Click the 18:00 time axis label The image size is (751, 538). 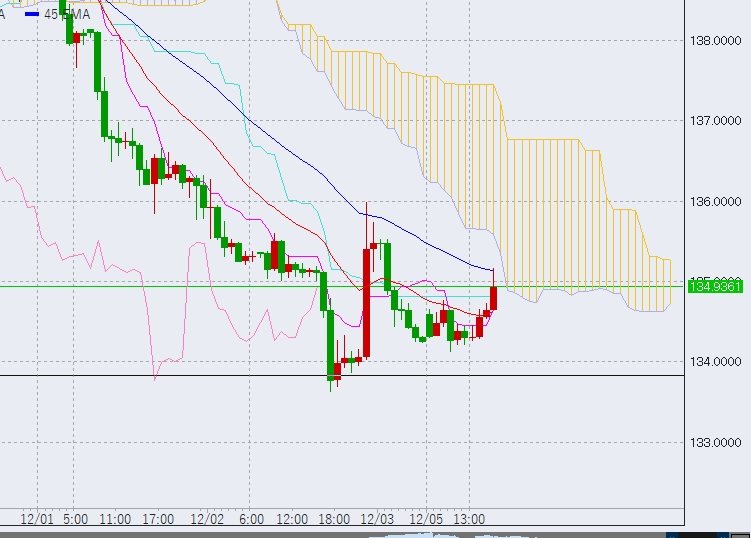pos(334,519)
